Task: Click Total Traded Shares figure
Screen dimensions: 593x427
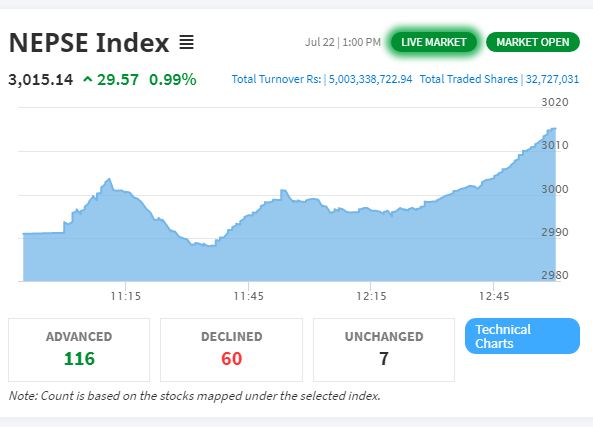Action: pos(552,79)
